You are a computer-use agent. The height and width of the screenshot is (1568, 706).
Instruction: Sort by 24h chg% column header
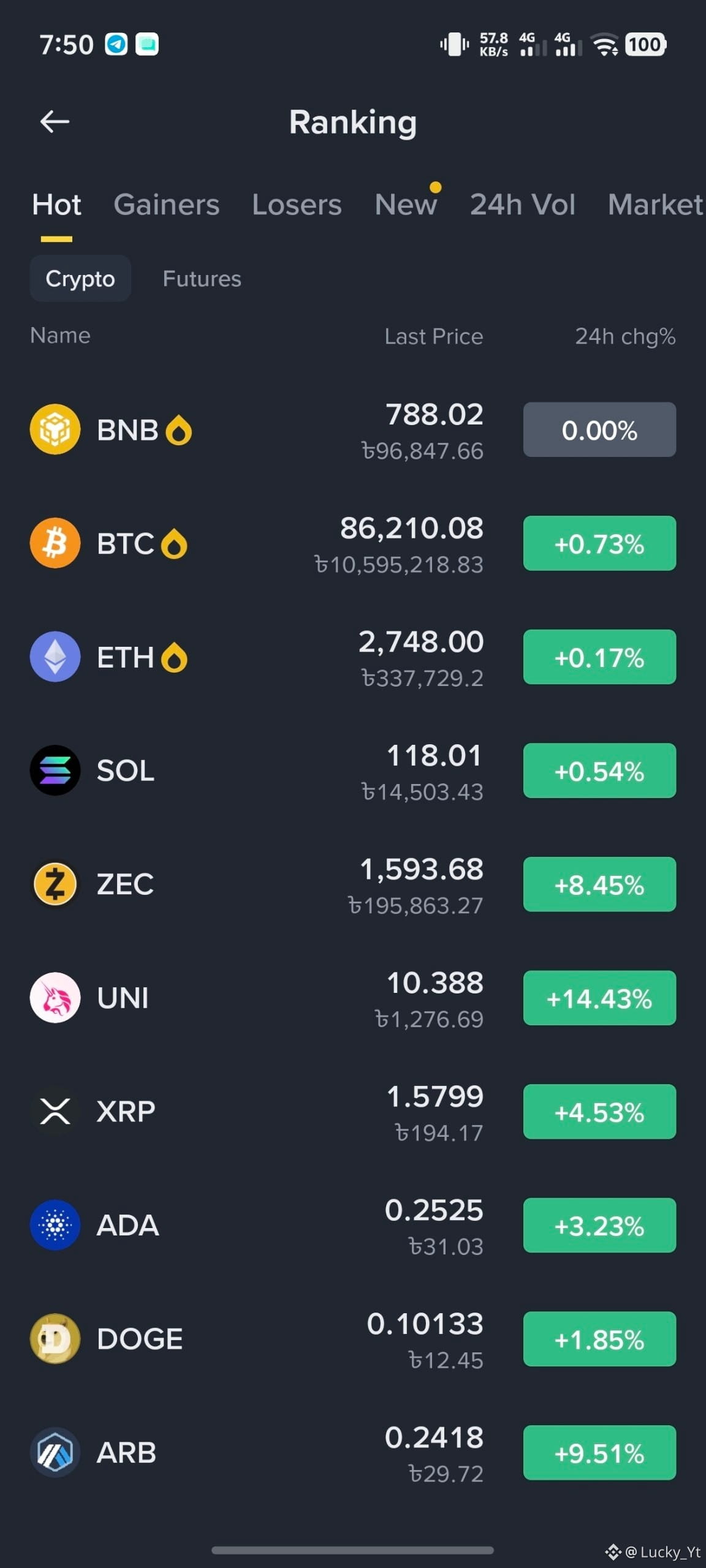tap(625, 336)
